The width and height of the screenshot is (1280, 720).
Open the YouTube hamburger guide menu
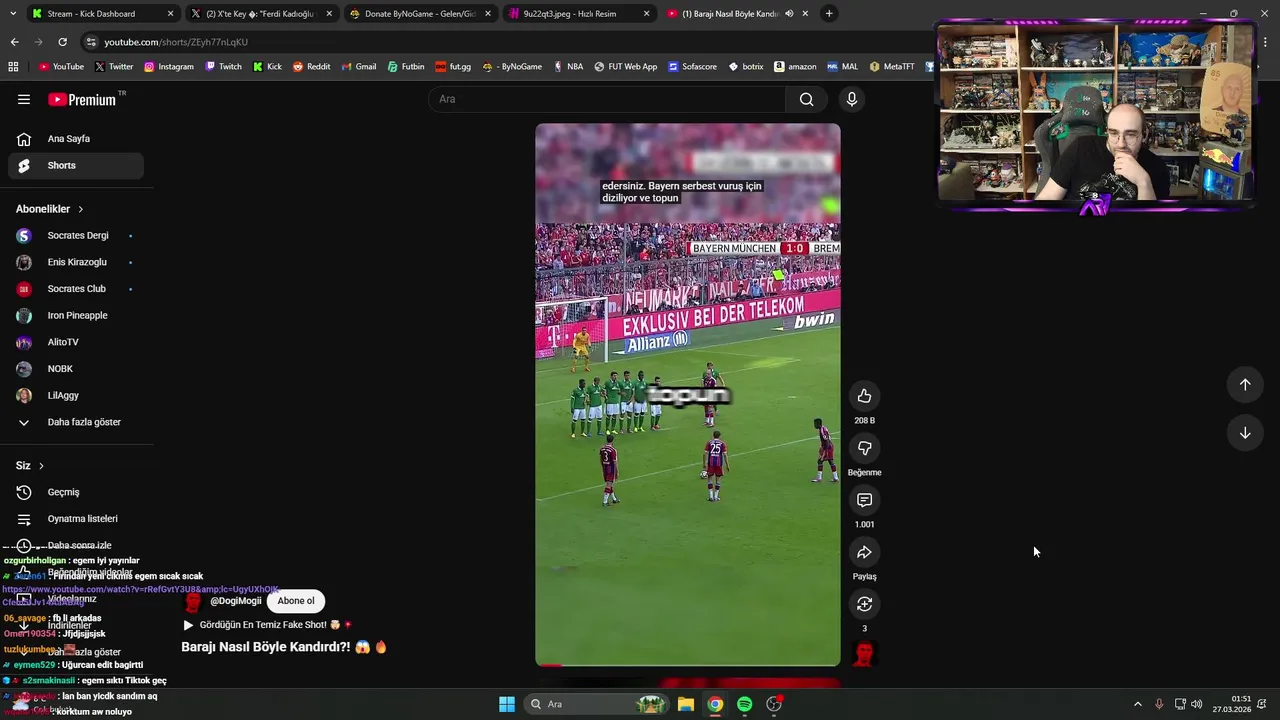tap(24, 99)
